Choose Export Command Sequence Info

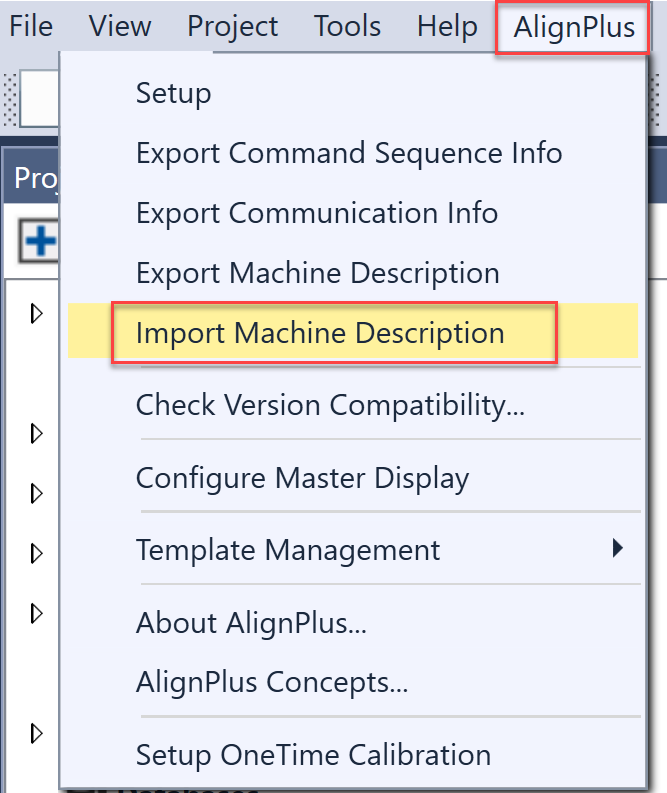point(349,154)
